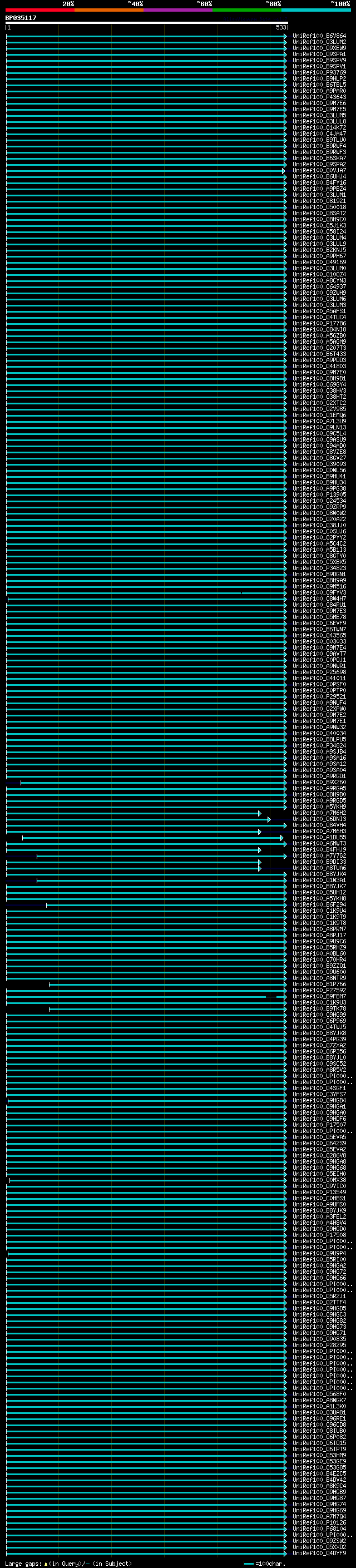Screen dimensions: 356x1568
Task: Select the UniRef100_Q6P969 label
Action: (319, 1021)
